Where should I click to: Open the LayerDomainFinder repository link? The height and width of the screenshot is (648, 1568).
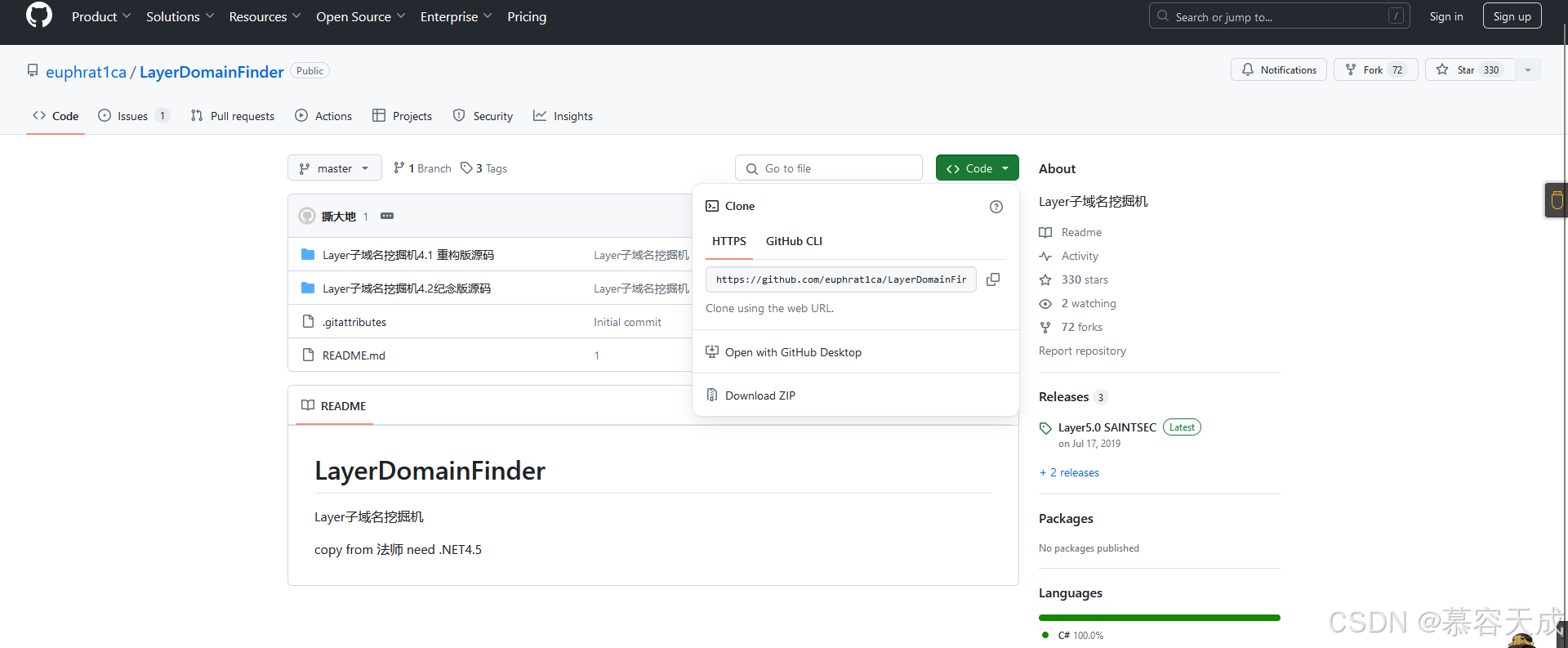[212, 72]
